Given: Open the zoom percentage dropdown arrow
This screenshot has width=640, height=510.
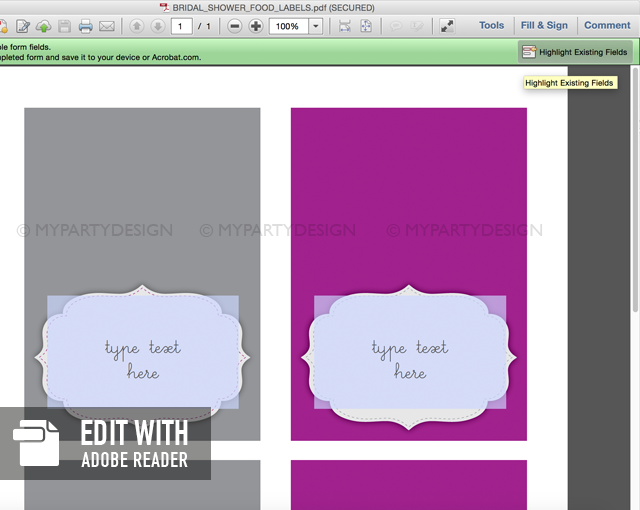Looking at the screenshot, I should click(316, 26).
